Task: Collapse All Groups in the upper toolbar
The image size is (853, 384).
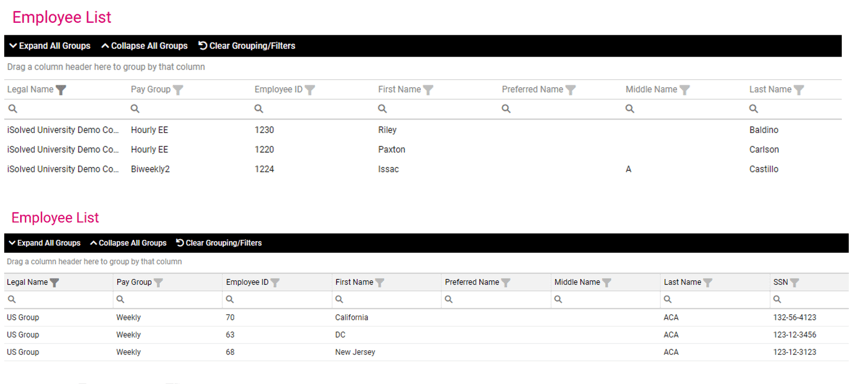Action: point(145,46)
